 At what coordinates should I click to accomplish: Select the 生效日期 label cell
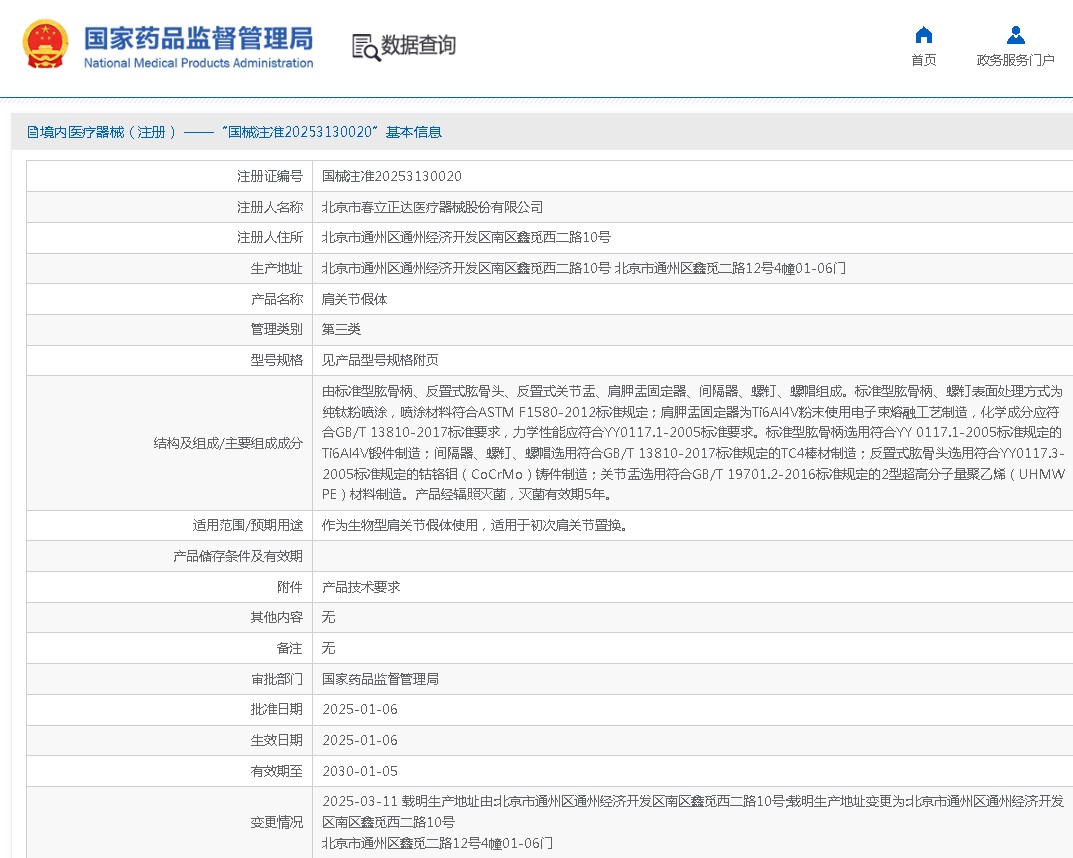170,740
